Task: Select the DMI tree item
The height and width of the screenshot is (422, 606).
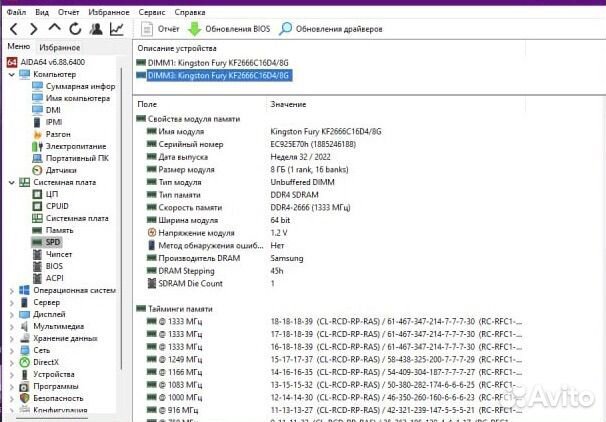Action: click(46, 110)
